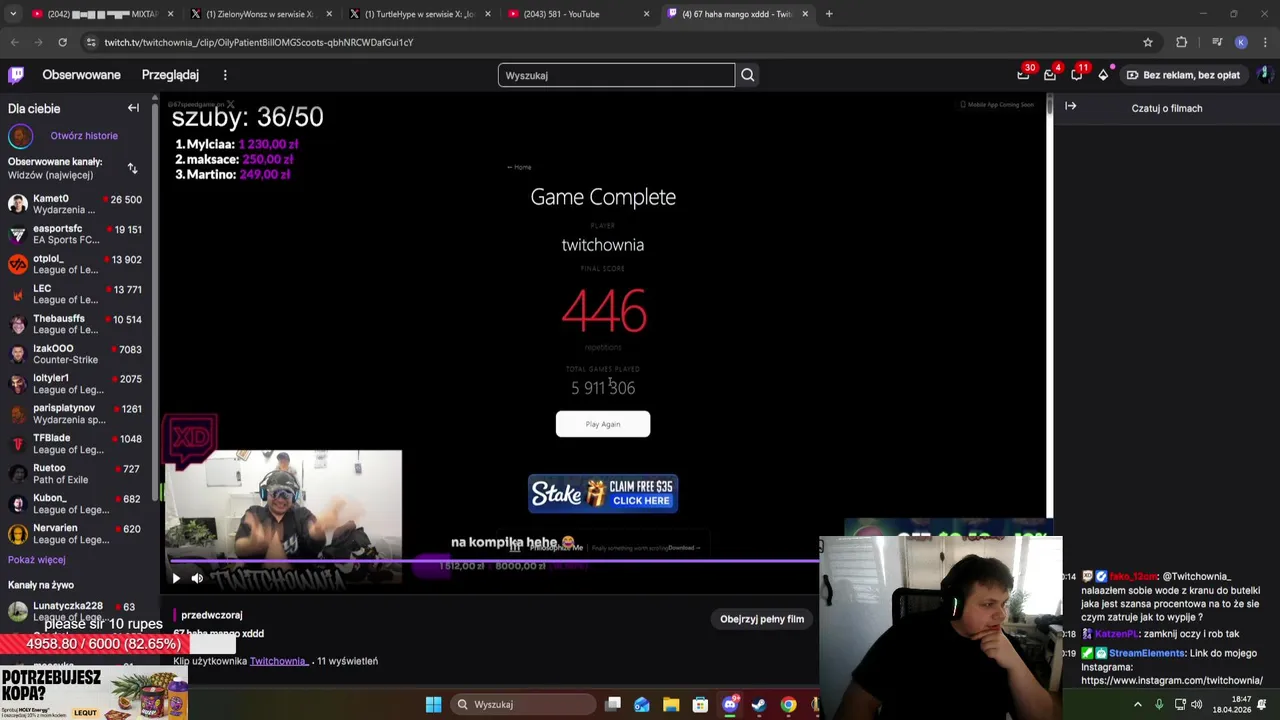Open the Prime loot icon with 30 badge

pos(1023,75)
